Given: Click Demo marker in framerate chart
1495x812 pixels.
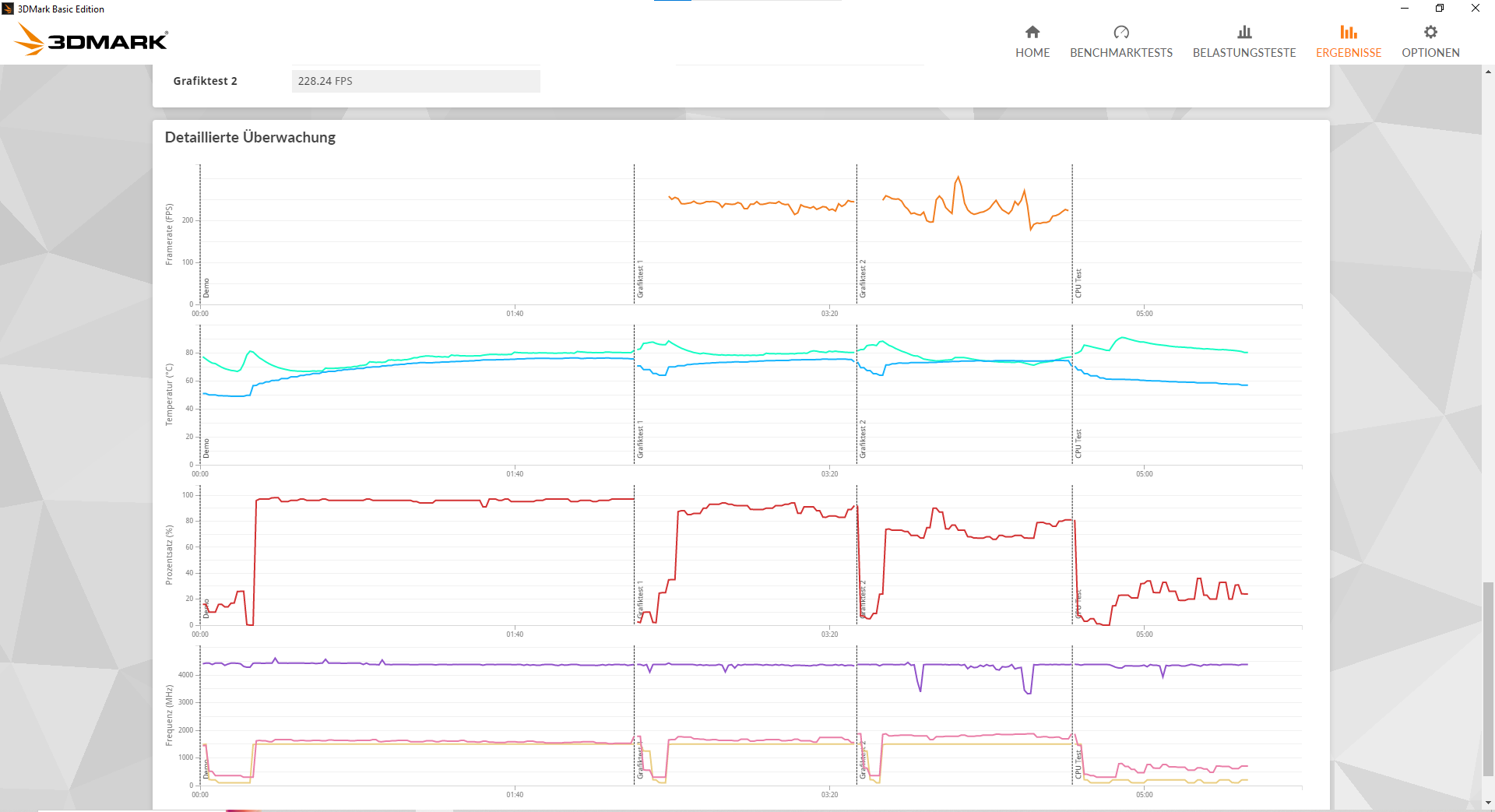Looking at the screenshot, I should coord(206,288).
